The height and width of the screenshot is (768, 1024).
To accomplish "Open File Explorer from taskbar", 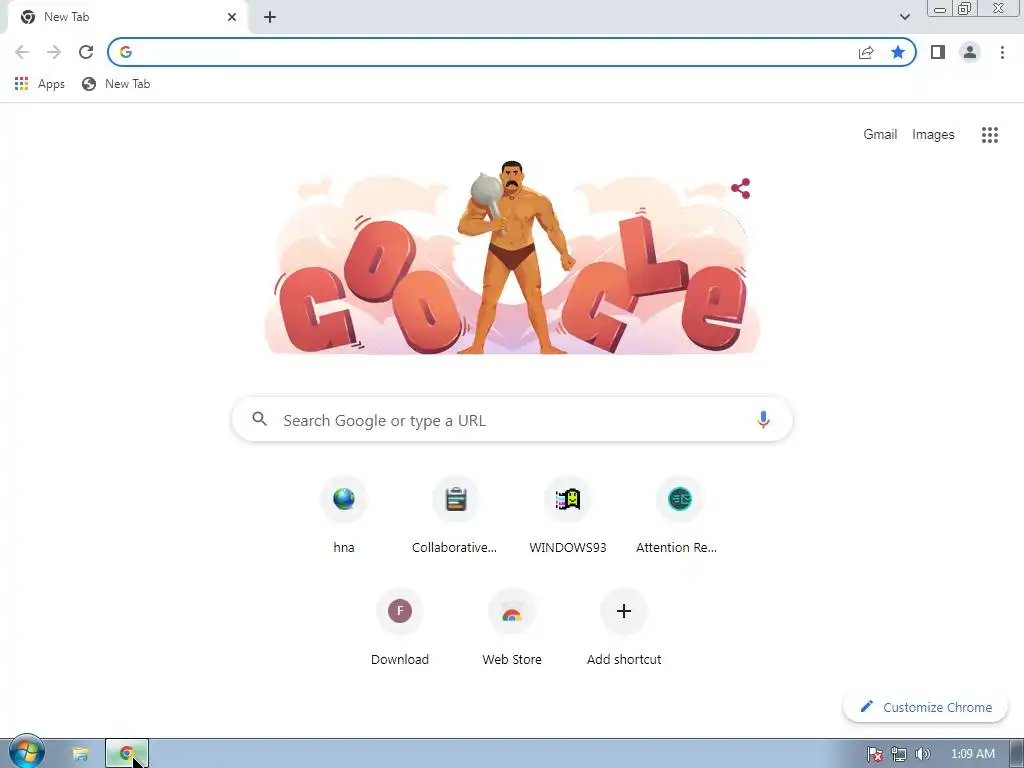I will 80,754.
